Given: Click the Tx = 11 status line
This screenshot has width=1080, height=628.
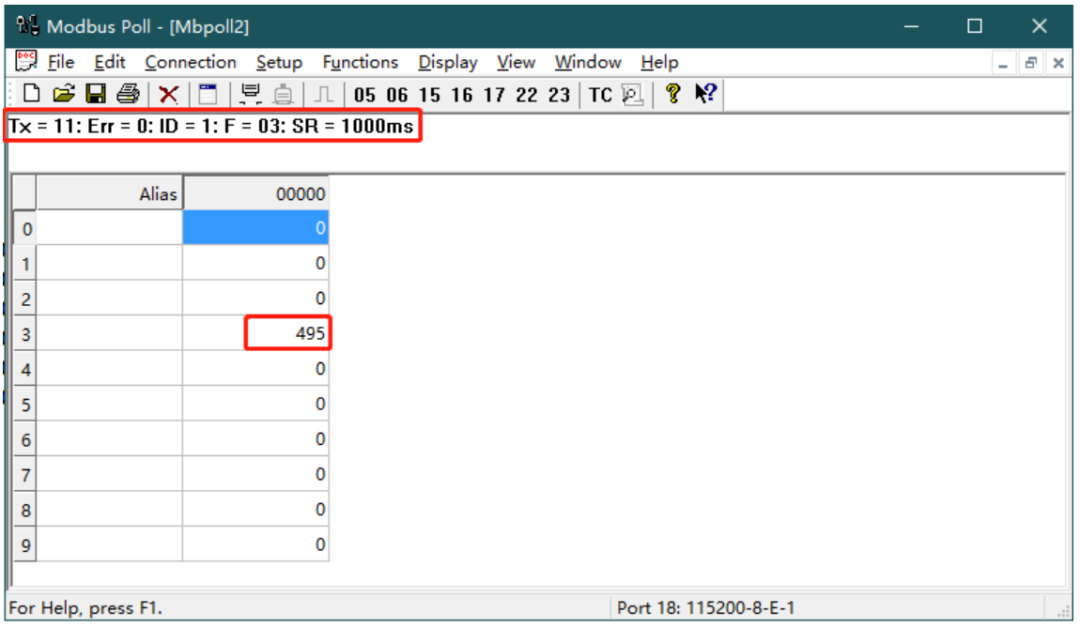Looking at the screenshot, I should pyautogui.click(x=211, y=127).
